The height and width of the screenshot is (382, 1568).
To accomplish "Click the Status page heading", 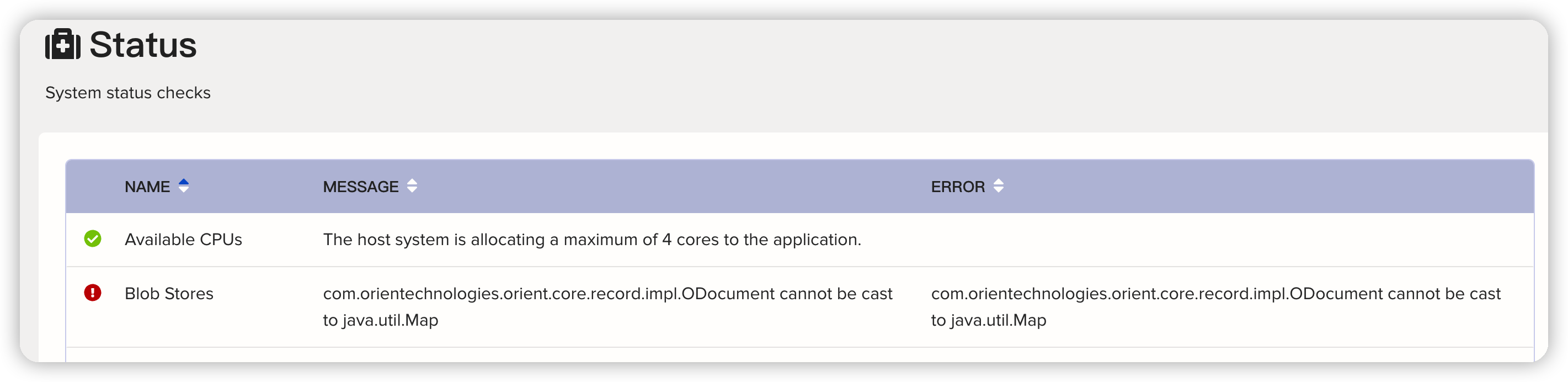I will [143, 45].
